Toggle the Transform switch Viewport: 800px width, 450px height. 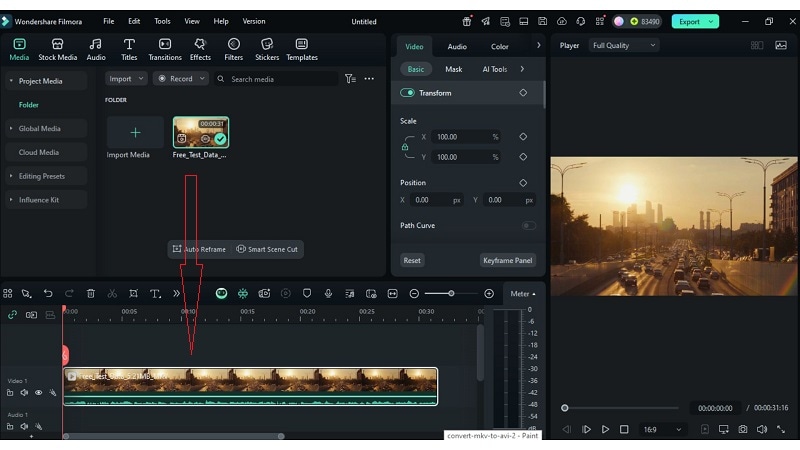[407, 93]
